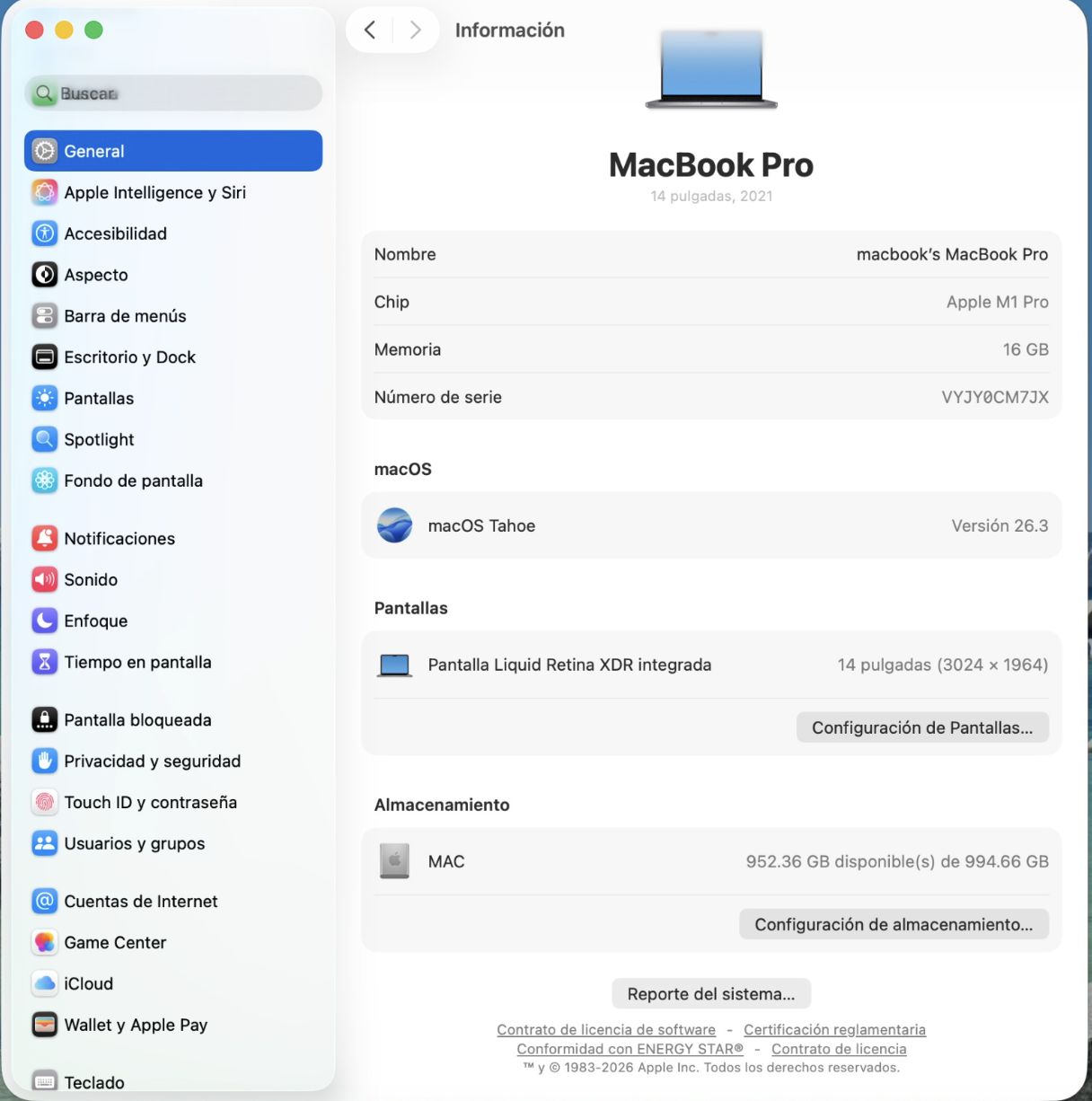1092x1101 pixels.
Task: Click the Reporte del sistema button
Action: tap(710, 993)
